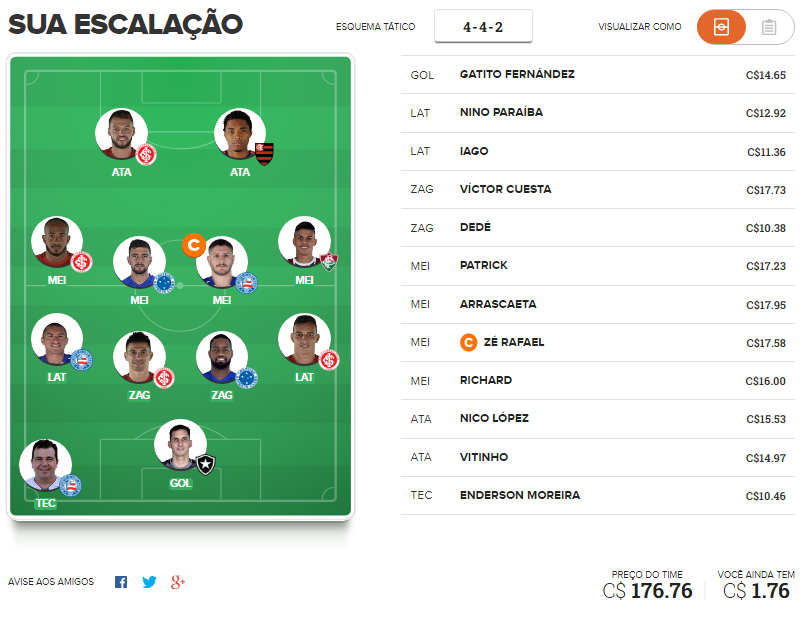Select Gatito Fernández row in the list
The height and width of the screenshot is (619, 805).
(598, 75)
